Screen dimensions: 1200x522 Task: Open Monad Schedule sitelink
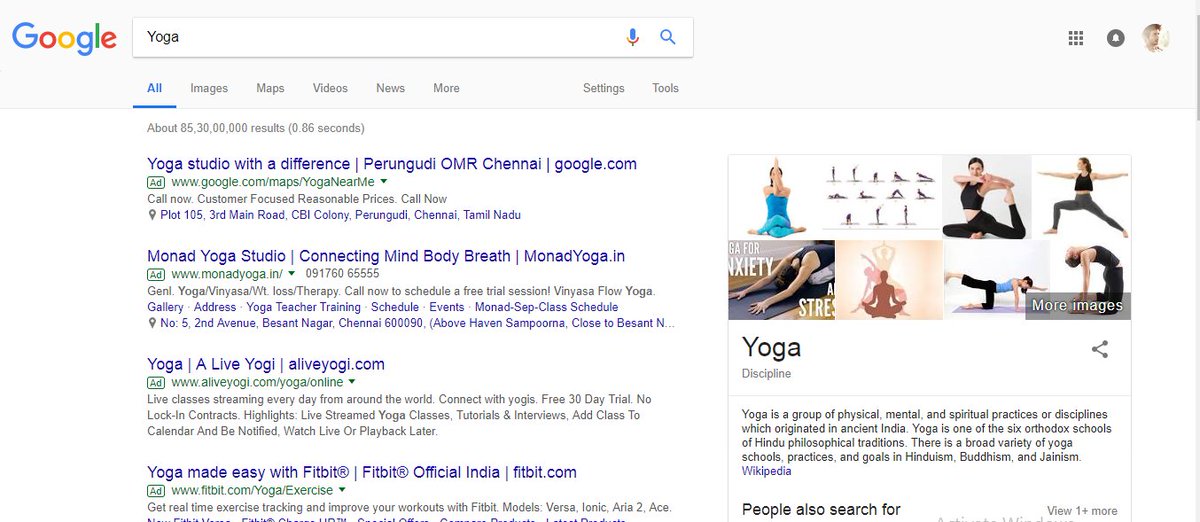pyautogui.click(x=395, y=307)
